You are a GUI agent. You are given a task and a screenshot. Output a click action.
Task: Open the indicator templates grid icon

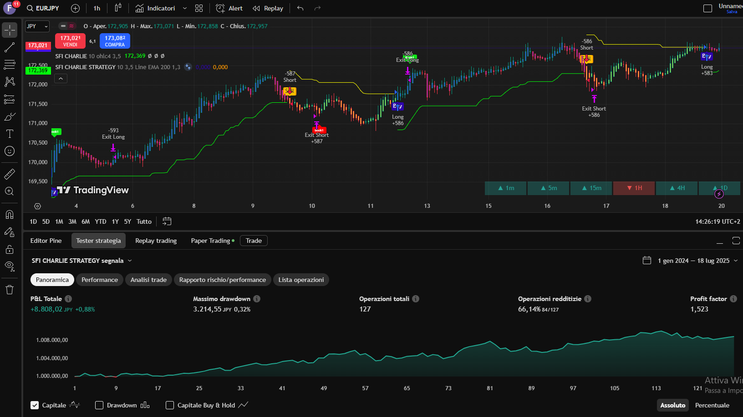click(x=199, y=9)
